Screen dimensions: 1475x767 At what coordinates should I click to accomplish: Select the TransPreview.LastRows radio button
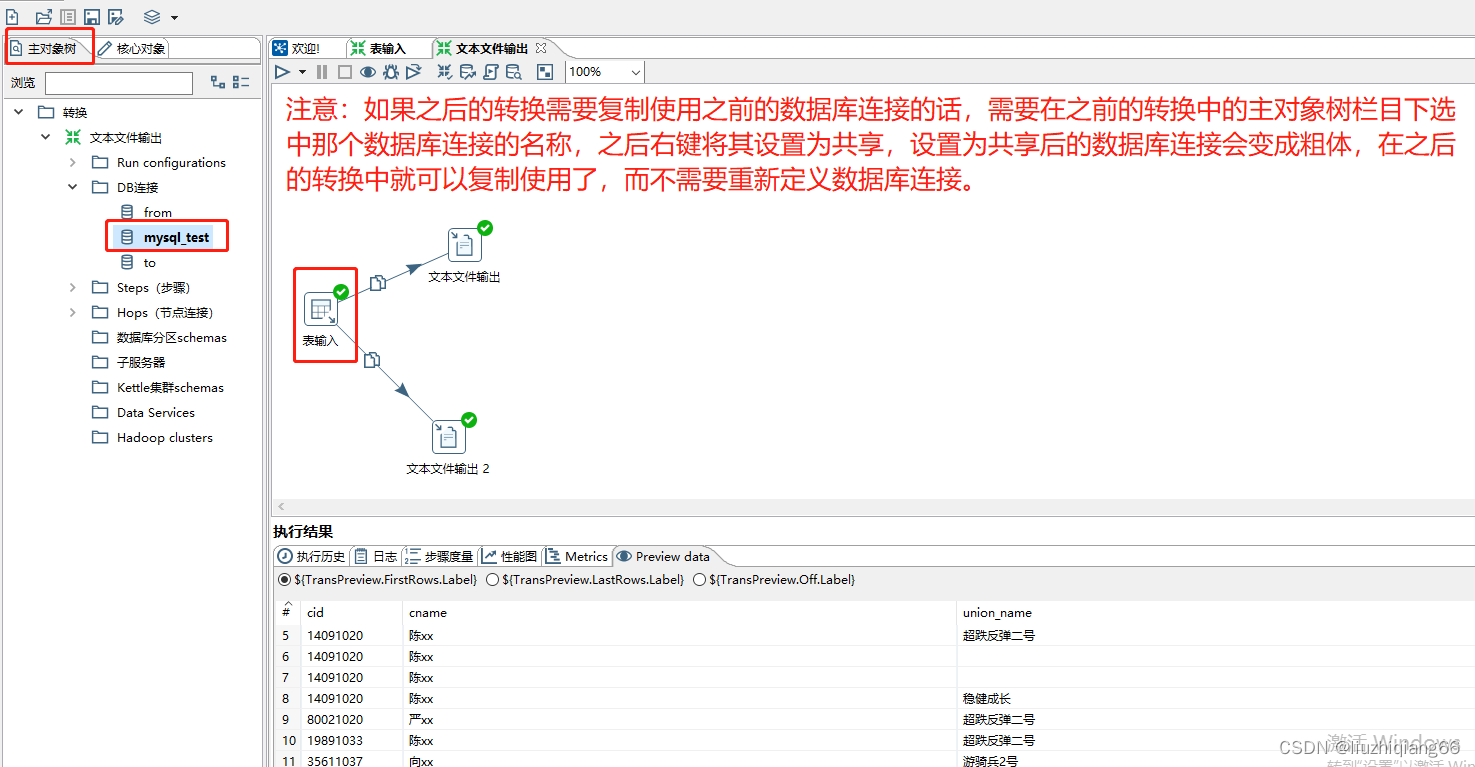(492, 580)
